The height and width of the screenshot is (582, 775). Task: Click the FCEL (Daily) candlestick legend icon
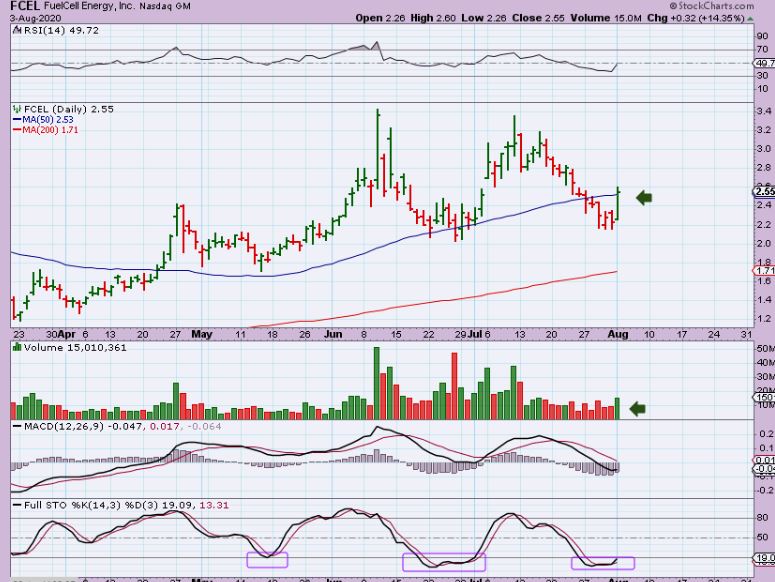click(16, 107)
